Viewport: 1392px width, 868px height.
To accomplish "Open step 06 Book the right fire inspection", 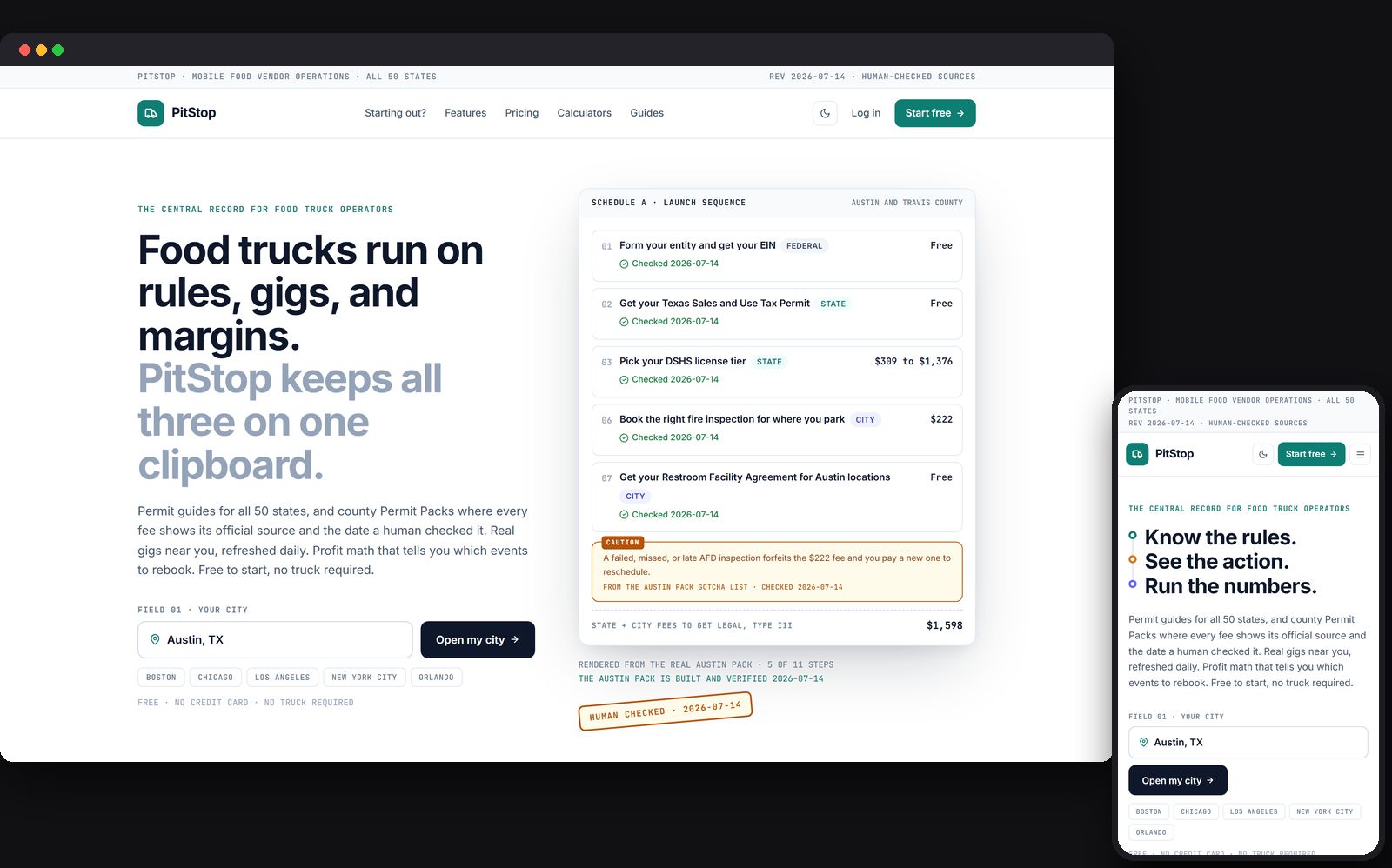I will [x=777, y=430].
